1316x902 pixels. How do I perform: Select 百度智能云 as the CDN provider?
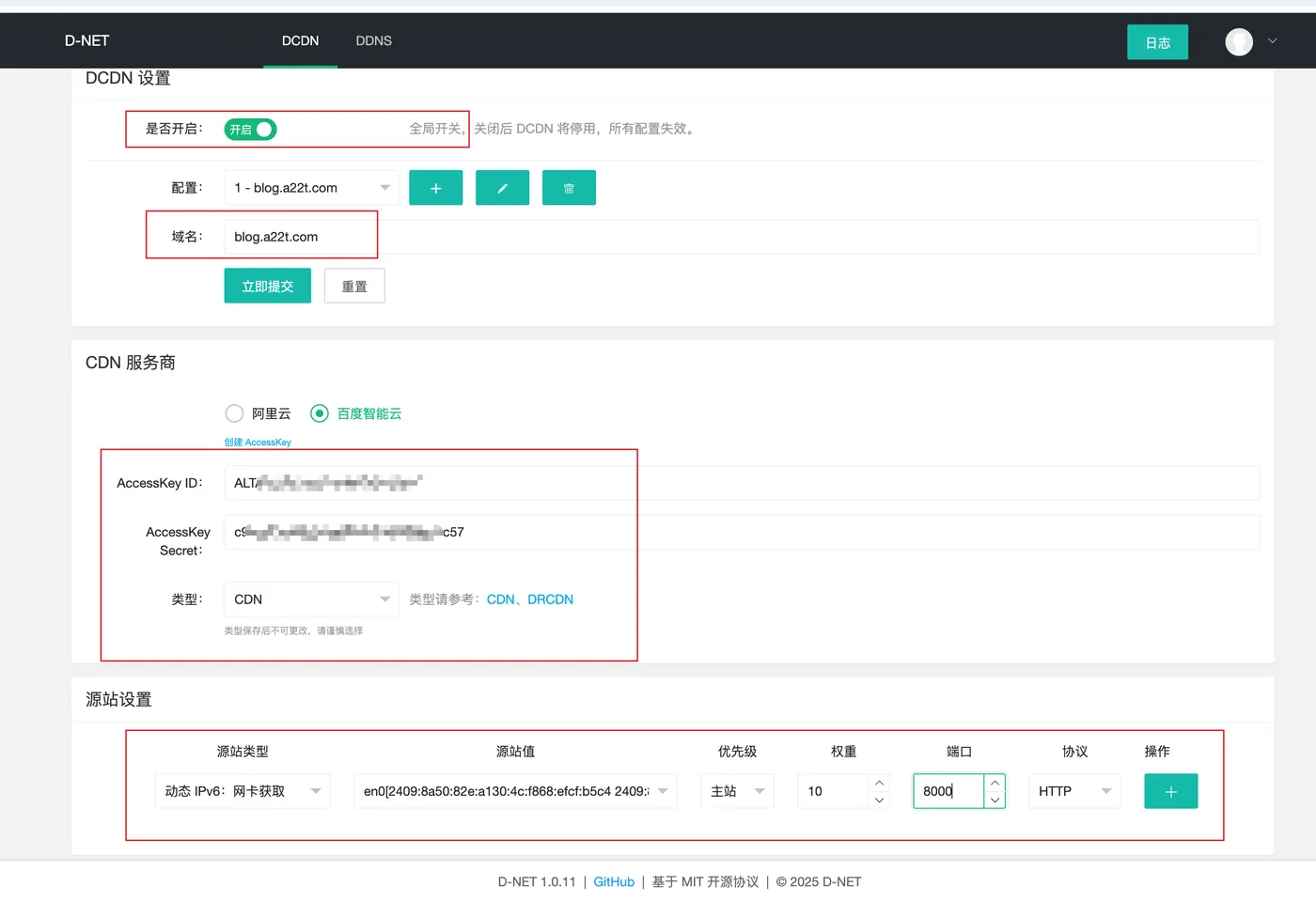click(x=319, y=412)
